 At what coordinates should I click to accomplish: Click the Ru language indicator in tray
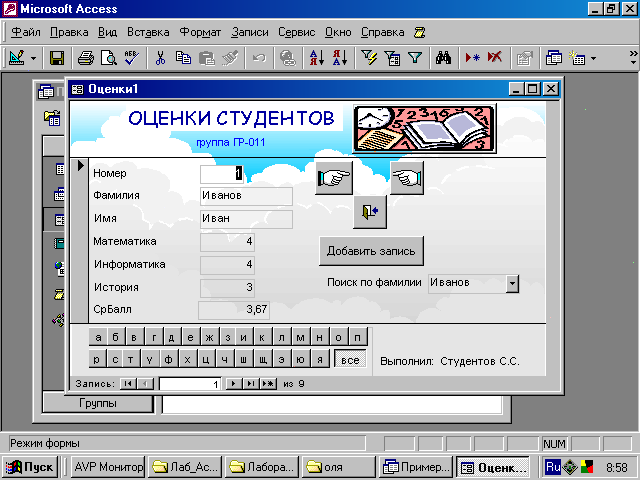pos(553,467)
